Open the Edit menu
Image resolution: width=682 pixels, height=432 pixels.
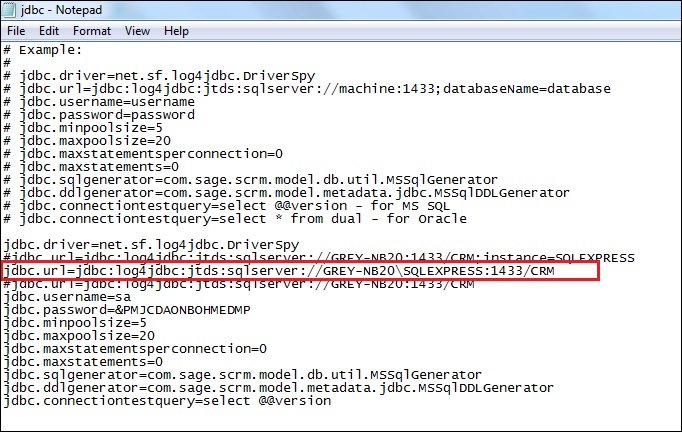click(49, 31)
